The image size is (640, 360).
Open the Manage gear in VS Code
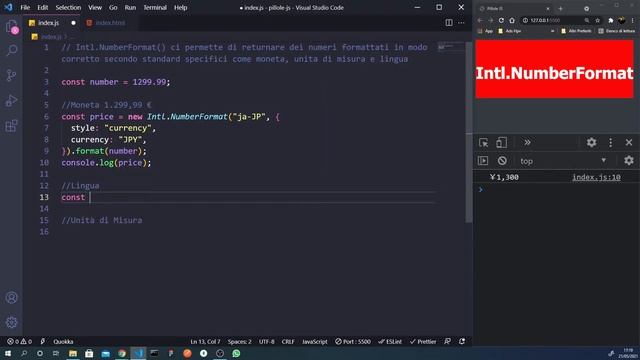tap(11, 322)
